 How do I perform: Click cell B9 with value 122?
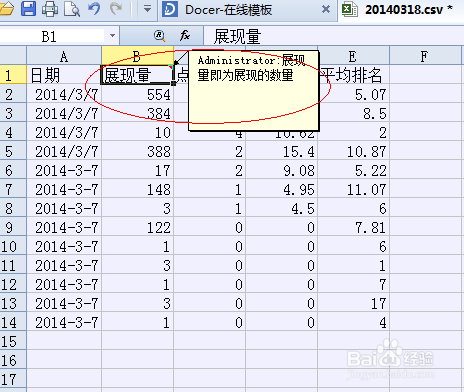pyautogui.click(x=137, y=226)
